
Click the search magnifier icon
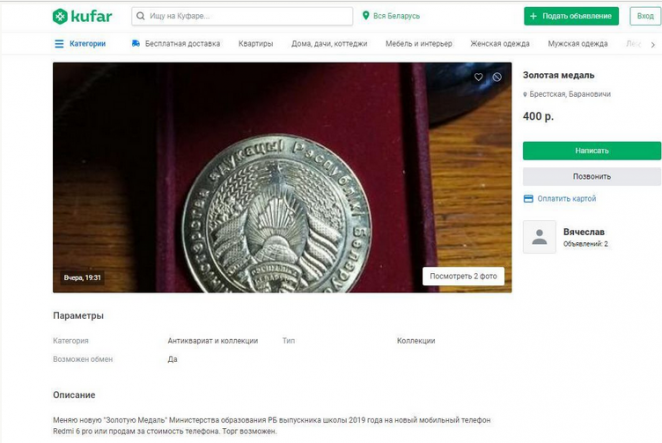pos(139,17)
